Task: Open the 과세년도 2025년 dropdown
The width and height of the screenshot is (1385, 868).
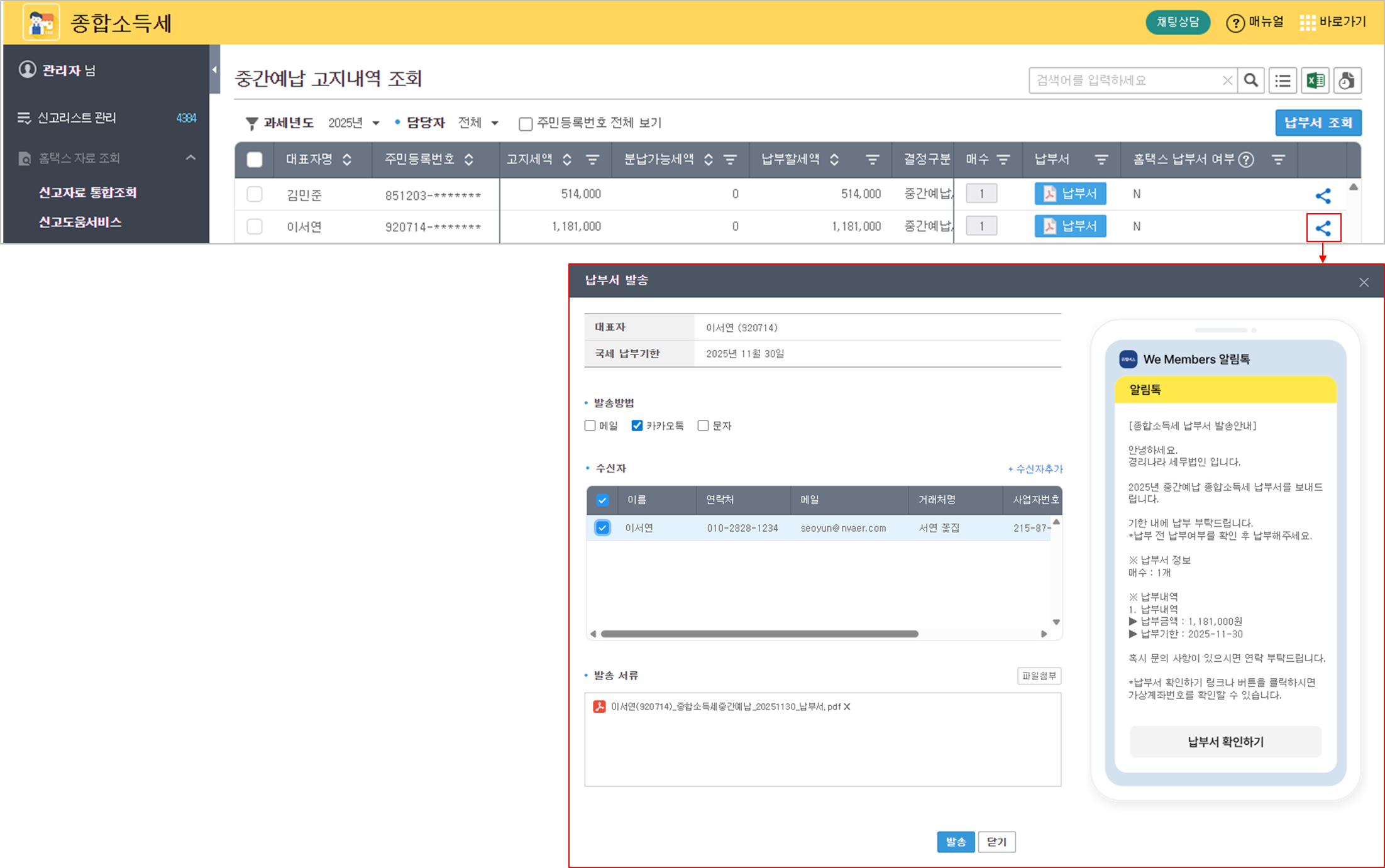Action: (354, 123)
